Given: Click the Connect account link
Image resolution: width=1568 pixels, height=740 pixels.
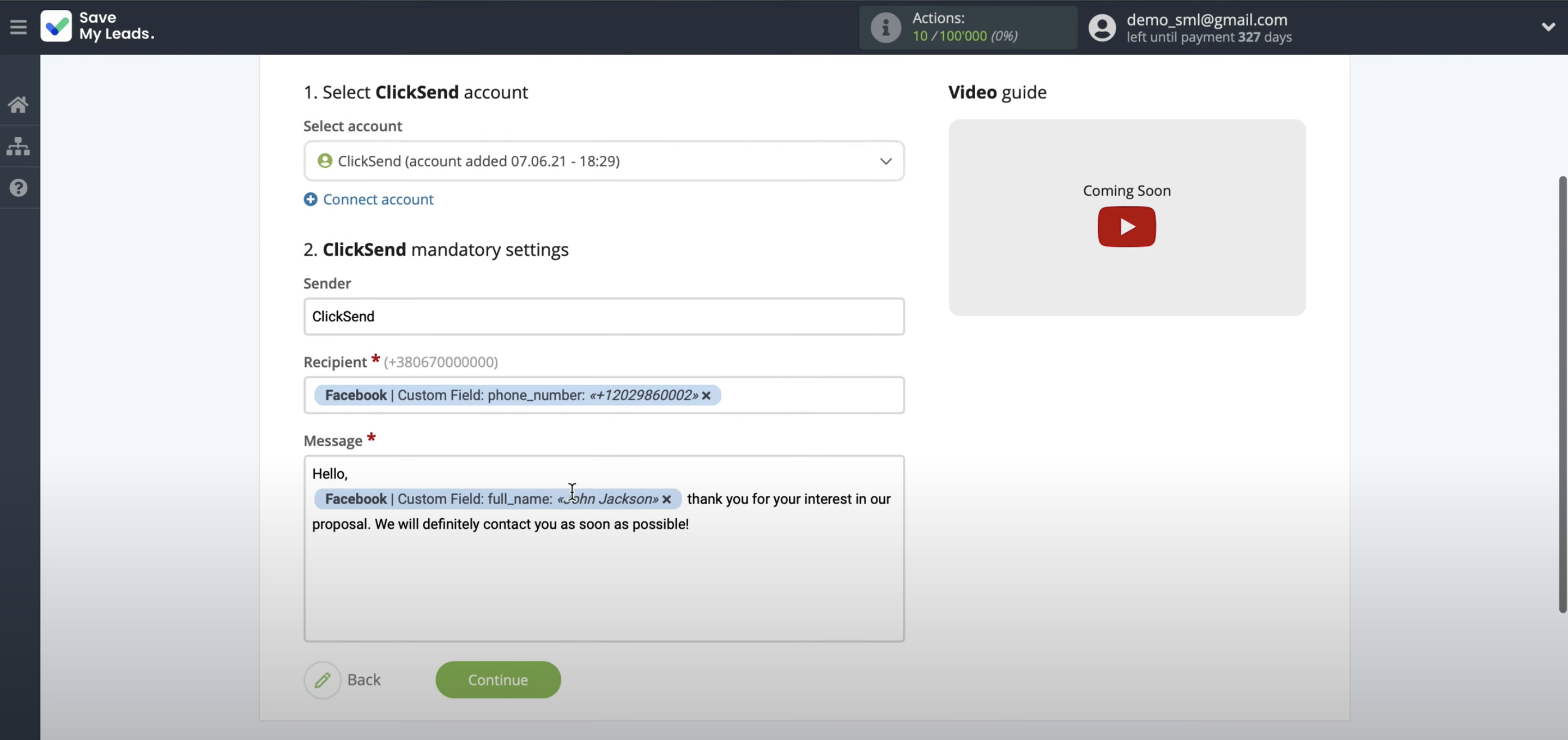Looking at the screenshot, I should point(378,199).
